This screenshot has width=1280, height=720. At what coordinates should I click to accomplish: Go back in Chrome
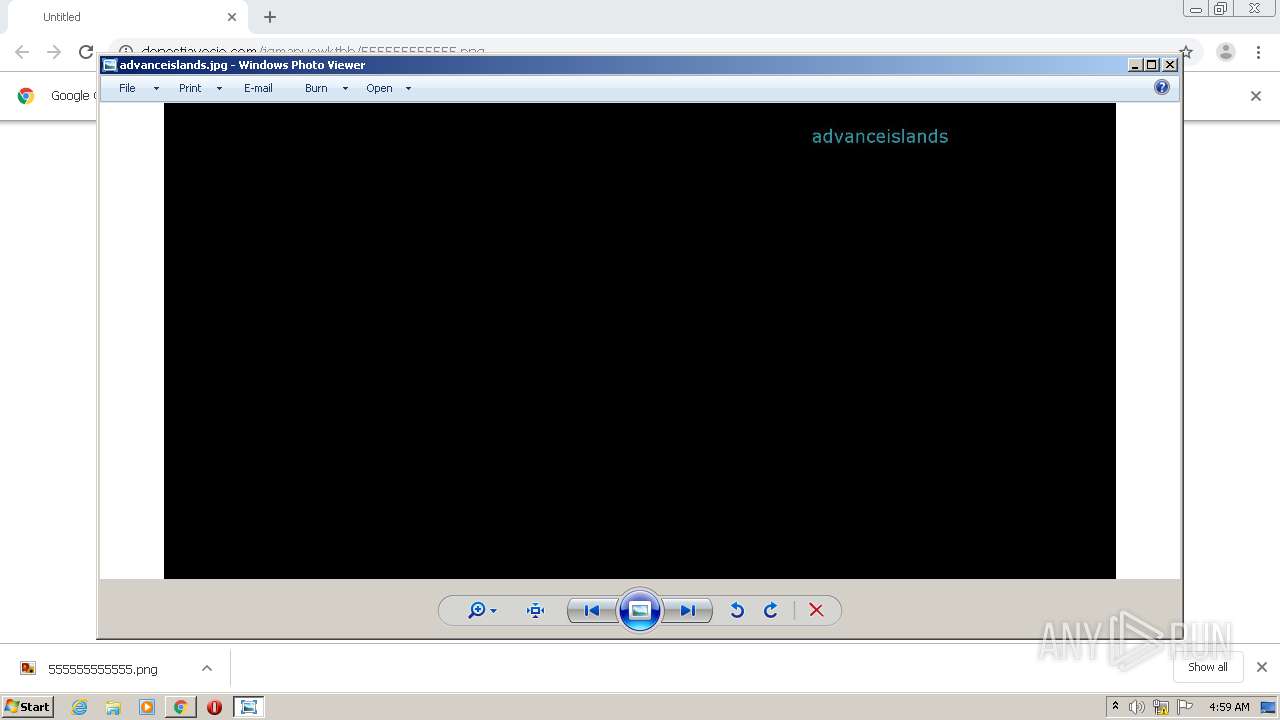[x=22, y=52]
